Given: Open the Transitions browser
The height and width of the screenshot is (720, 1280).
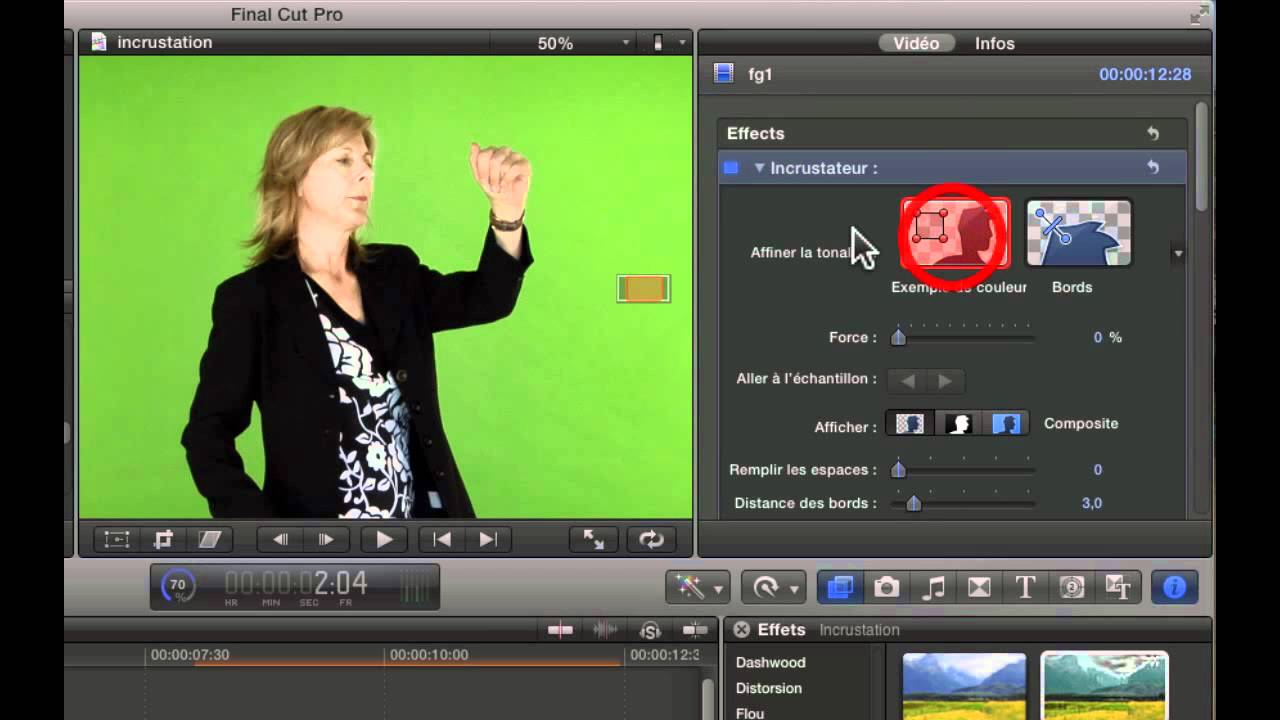Looking at the screenshot, I should click(979, 587).
